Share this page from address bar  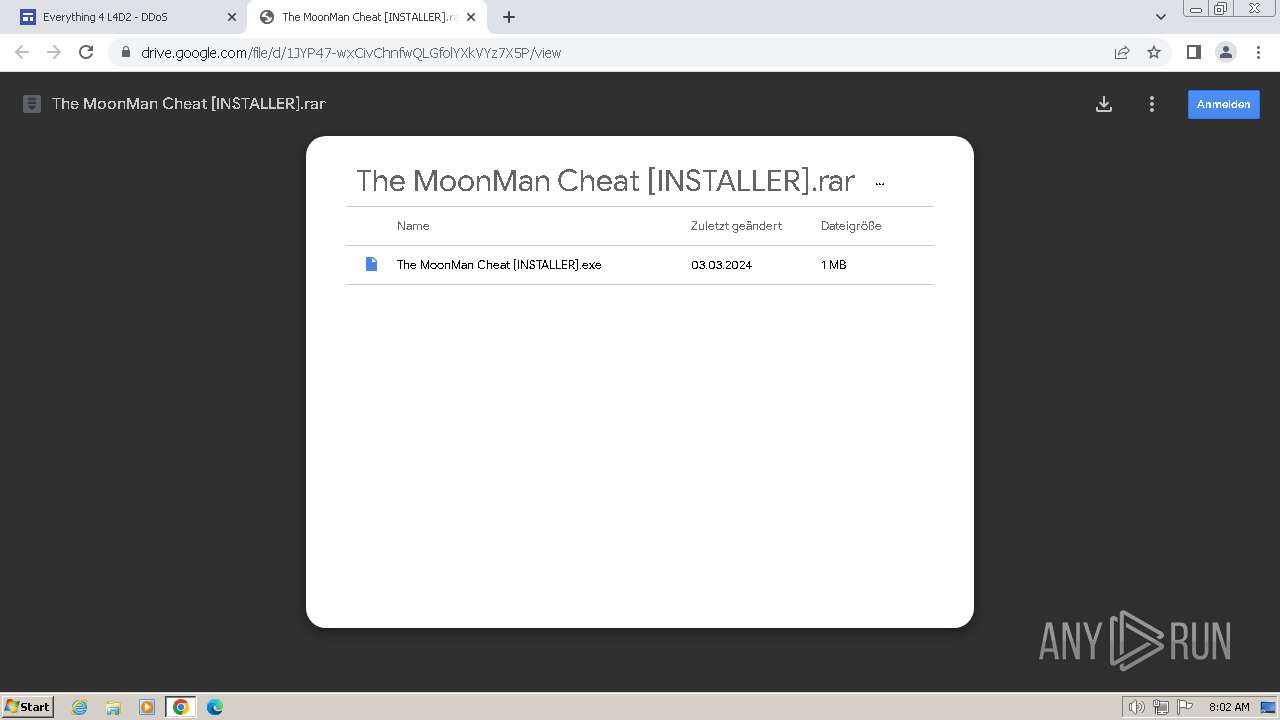click(x=1122, y=52)
